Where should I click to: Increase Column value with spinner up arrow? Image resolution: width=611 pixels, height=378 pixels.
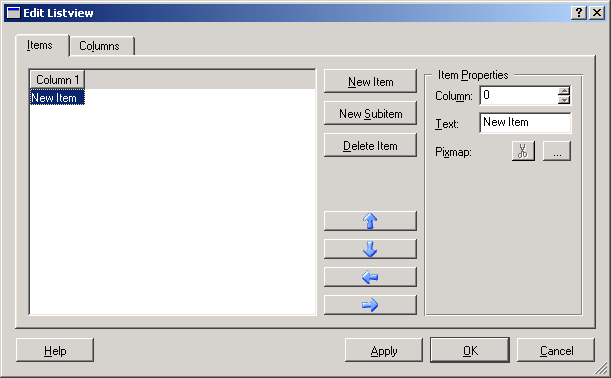(564, 91)
